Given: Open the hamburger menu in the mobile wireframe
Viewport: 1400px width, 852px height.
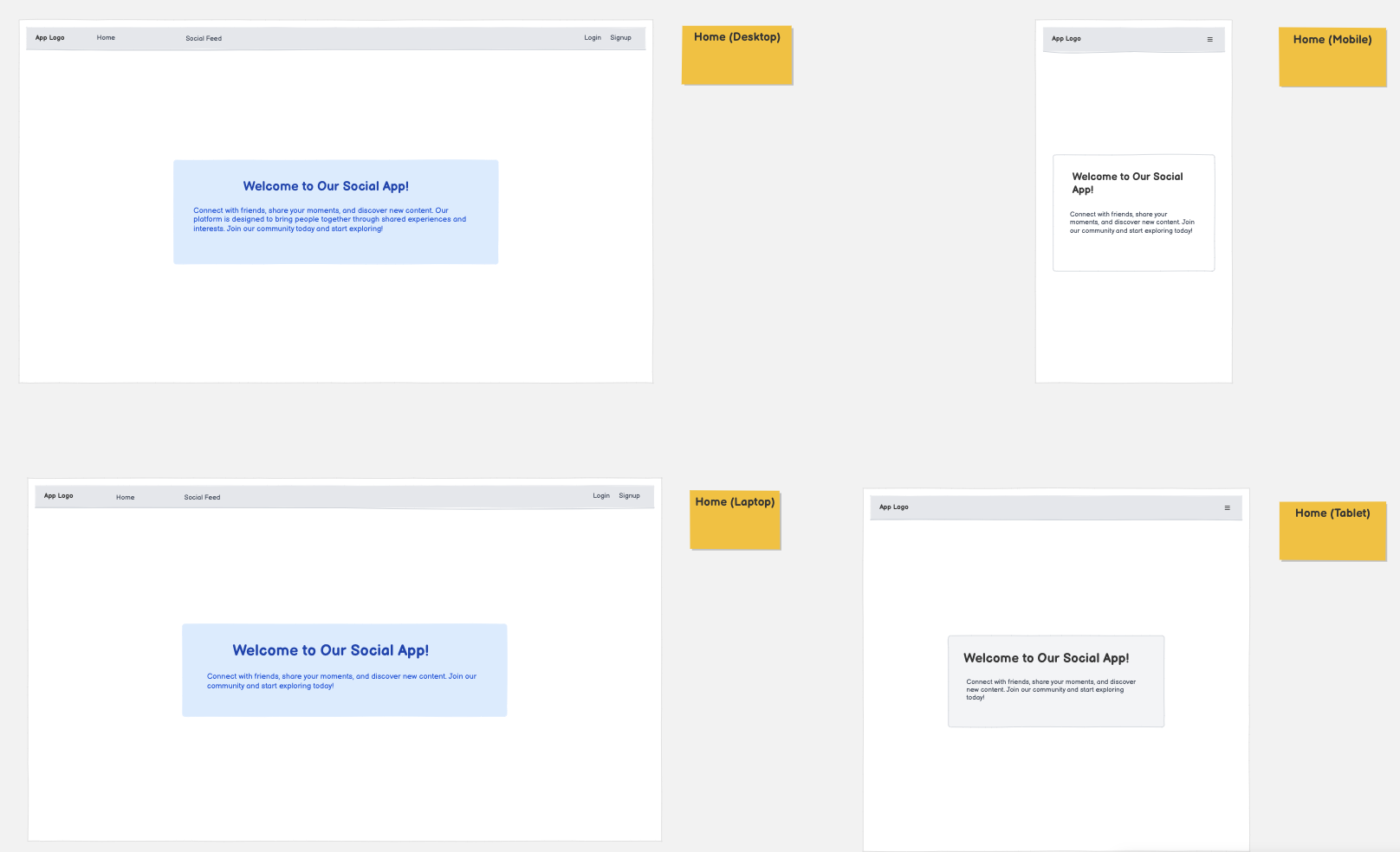Looking at the screenshot, I should pos(1209,39).
